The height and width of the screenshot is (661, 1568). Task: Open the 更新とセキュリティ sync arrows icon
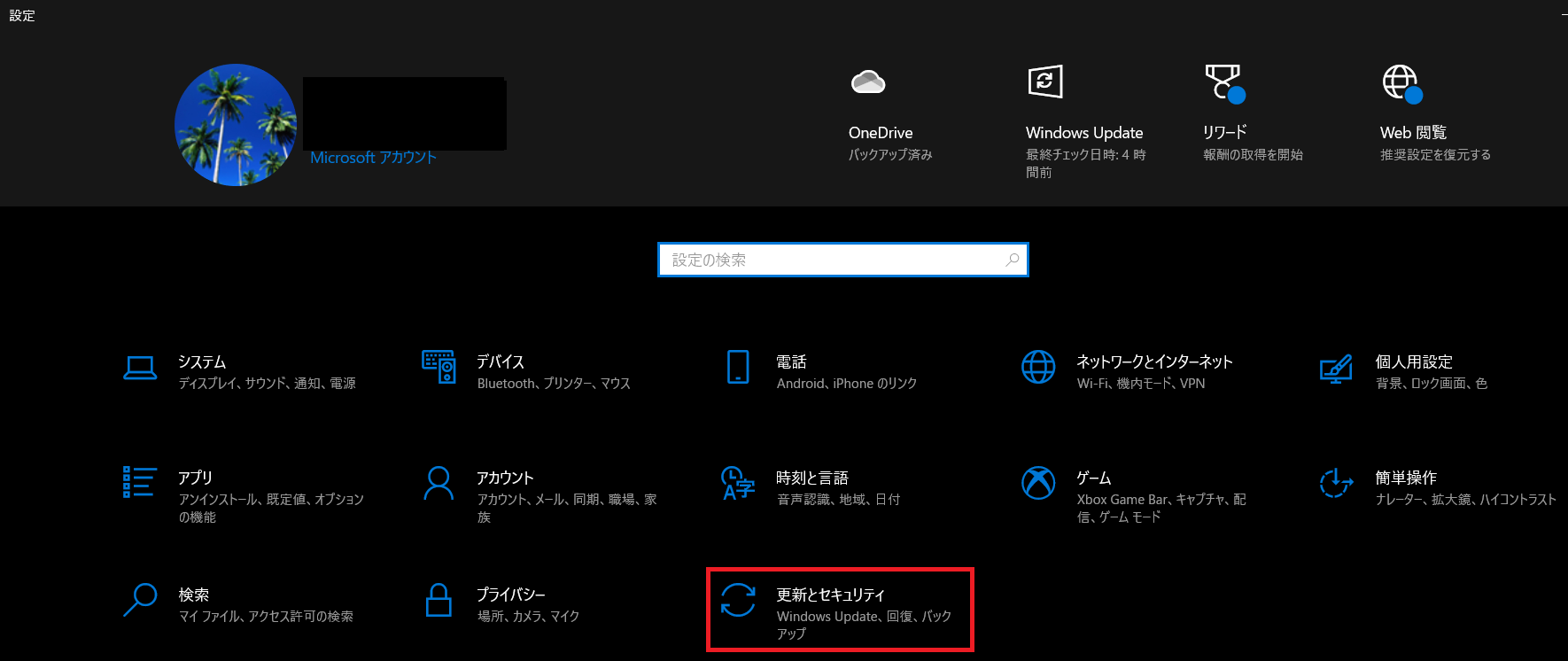tap(738, 600)
